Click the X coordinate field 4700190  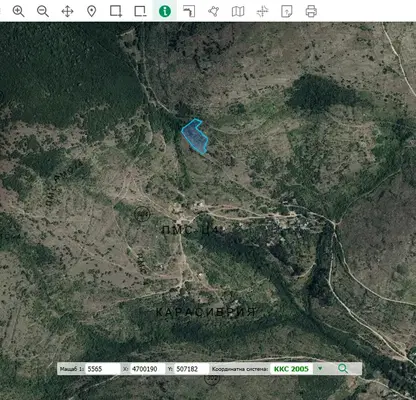(147, 369)
